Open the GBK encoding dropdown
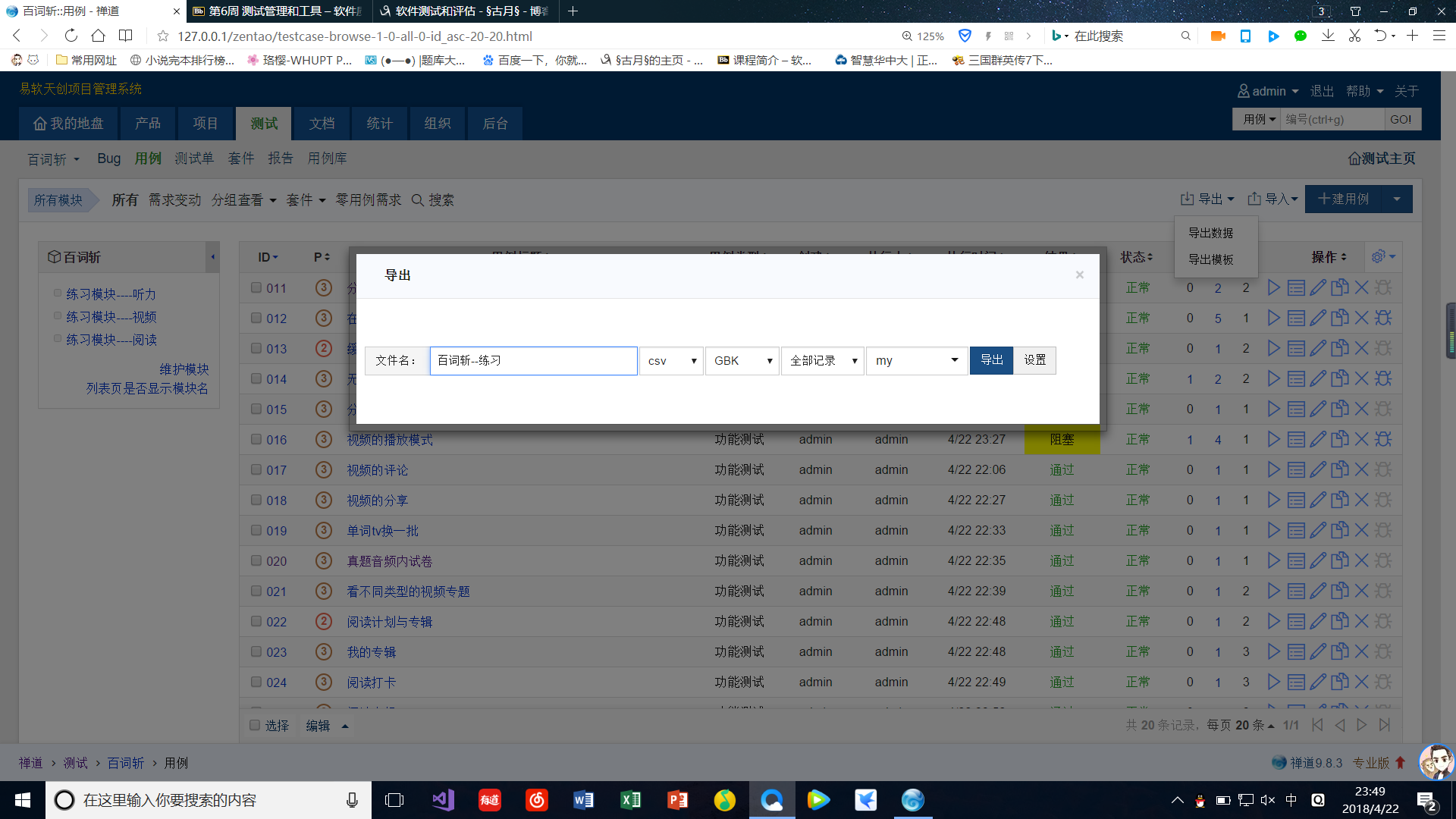 point(742,361)
